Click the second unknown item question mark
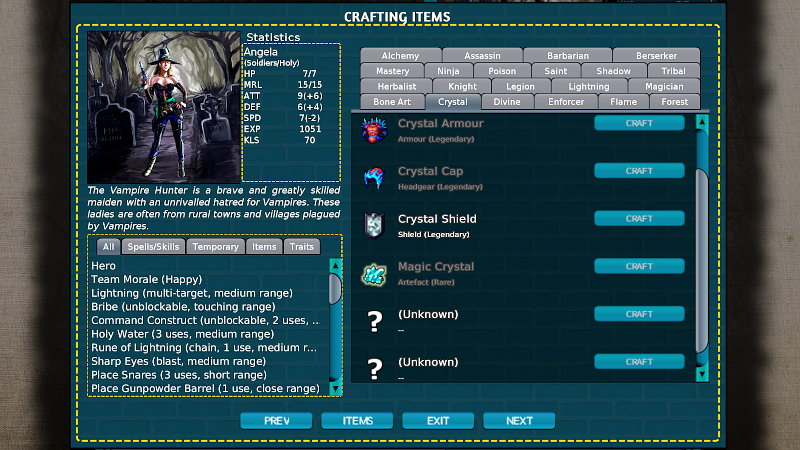Viewport: 800px width, 450px height. 375,368
